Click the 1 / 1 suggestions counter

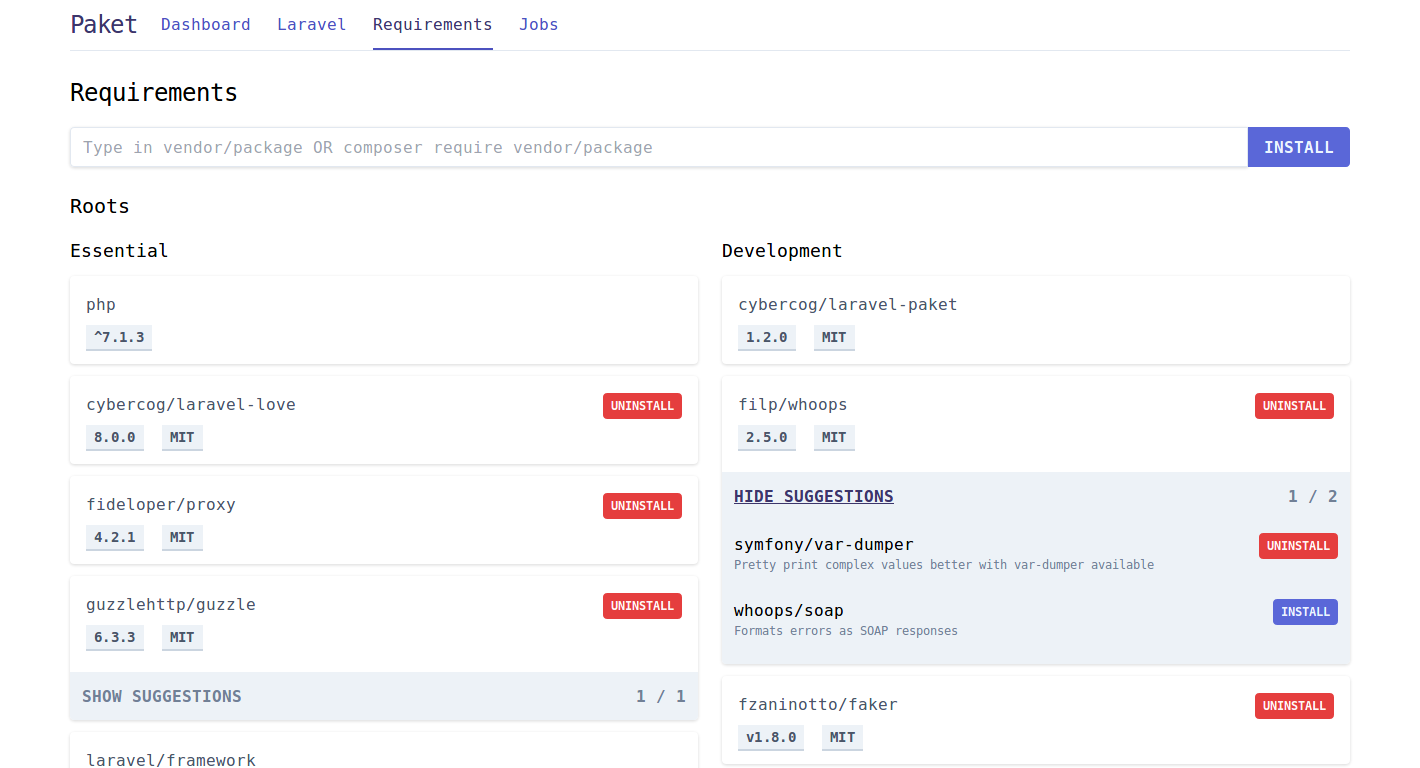661,696
